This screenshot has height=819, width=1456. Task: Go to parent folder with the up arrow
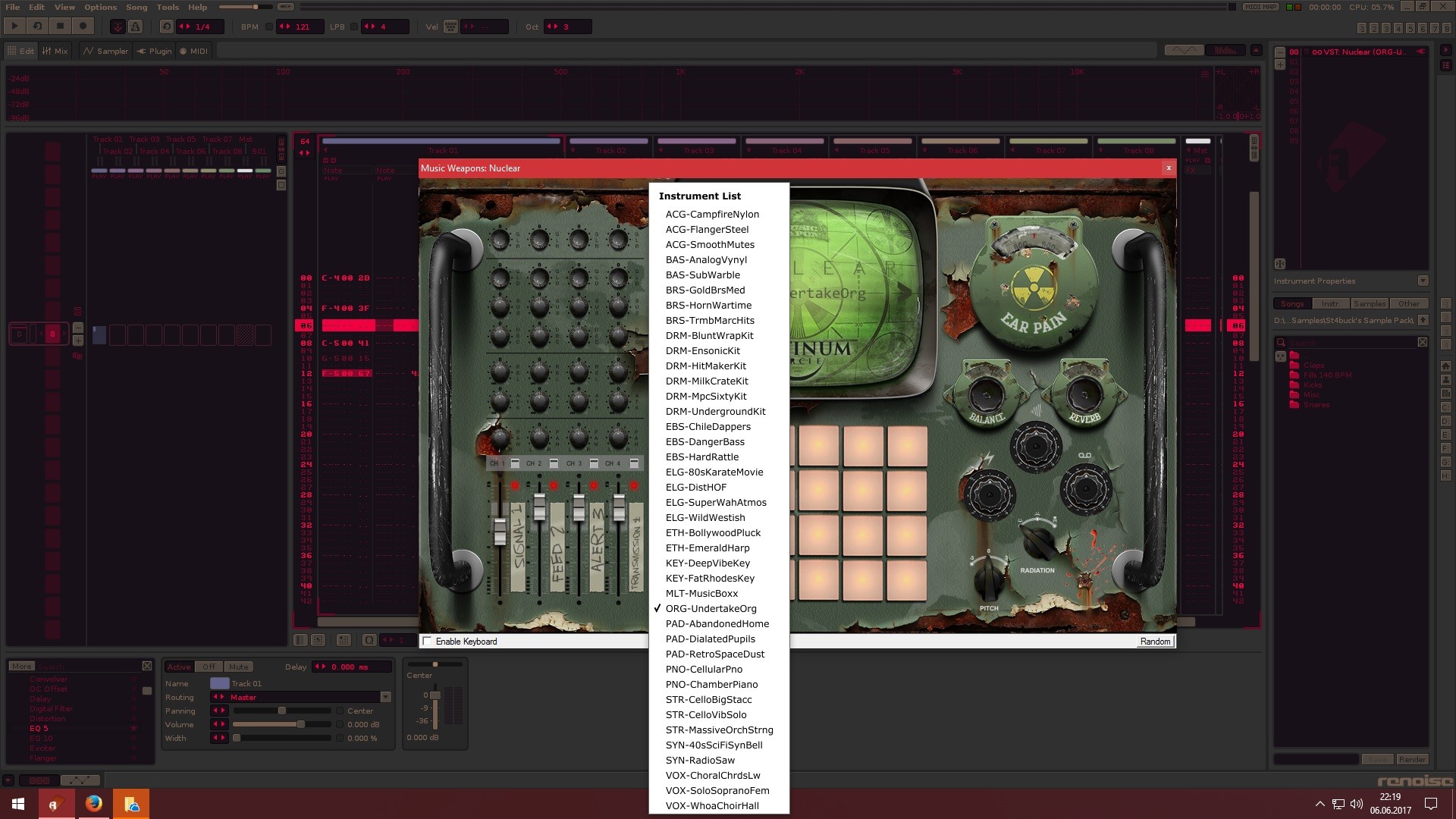tap(1423, 320)
